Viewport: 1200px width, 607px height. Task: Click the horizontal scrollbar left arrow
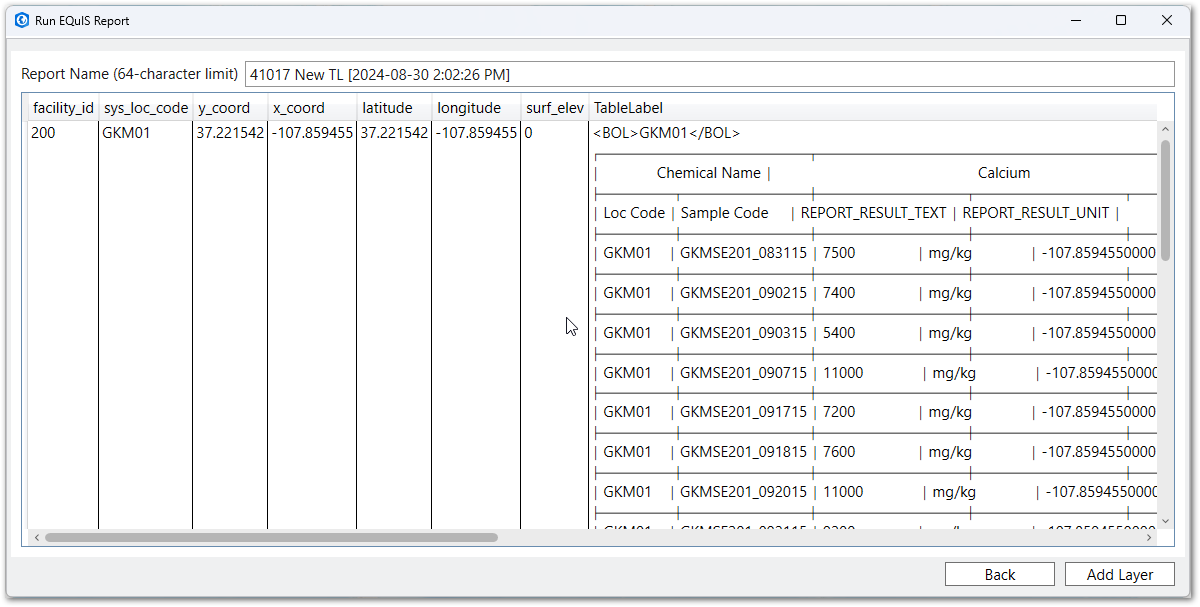[36, 538]
